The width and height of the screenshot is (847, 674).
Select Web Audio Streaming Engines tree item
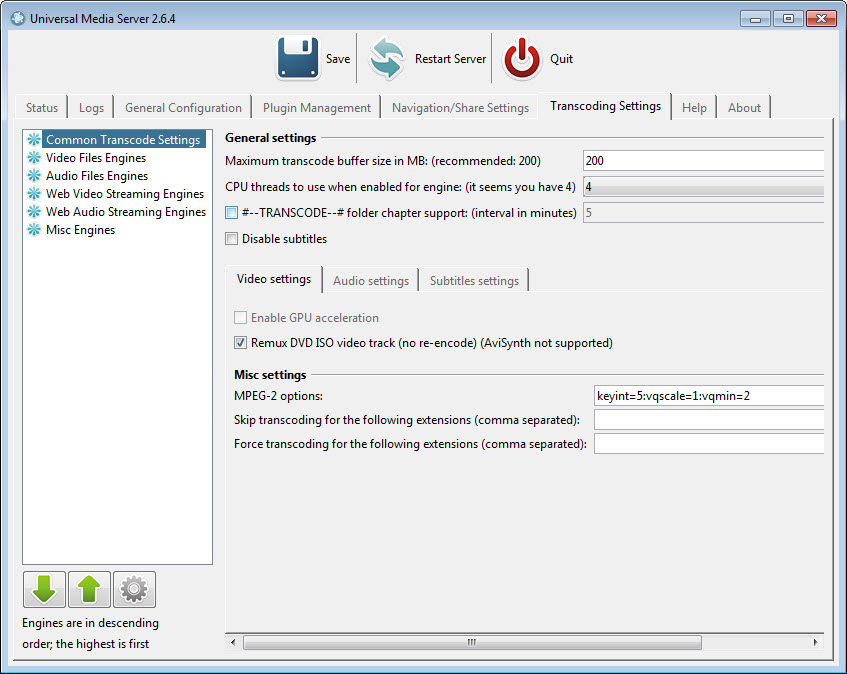pyautogui.click(x=126, y=211)
